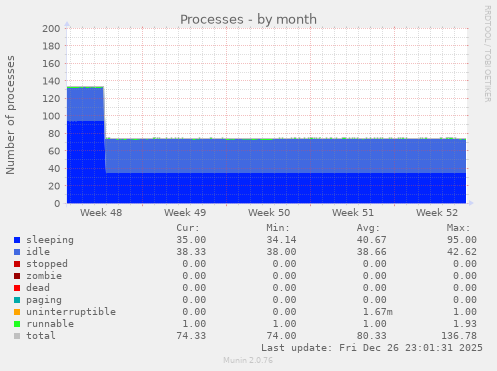Click the 'Last update' timestamp text
Screen dimensions: 497x371
372,348
